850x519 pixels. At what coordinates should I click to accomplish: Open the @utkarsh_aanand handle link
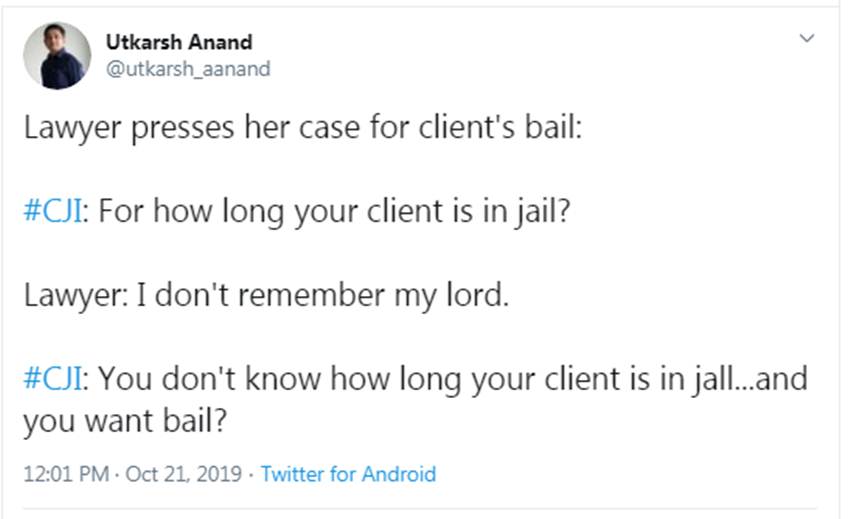(x=187, y=69)
